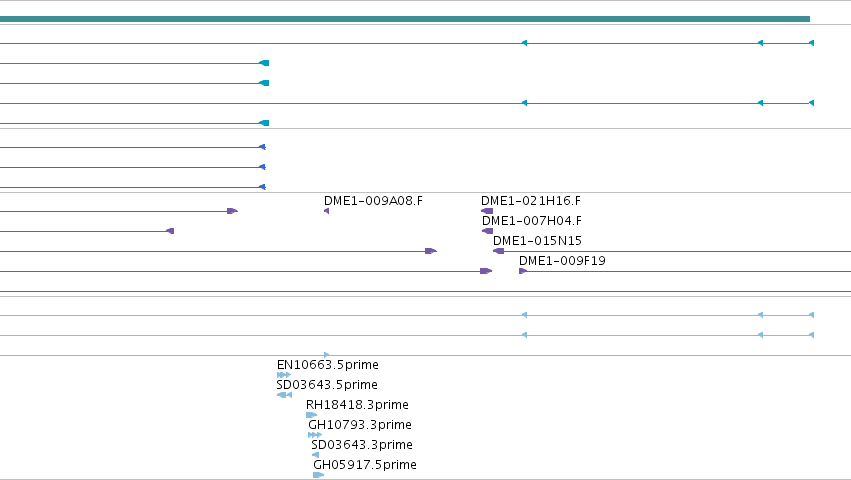851x480 pixels.
Task: Select the RH18418.3prime label
Action: [x=357, y=405]
